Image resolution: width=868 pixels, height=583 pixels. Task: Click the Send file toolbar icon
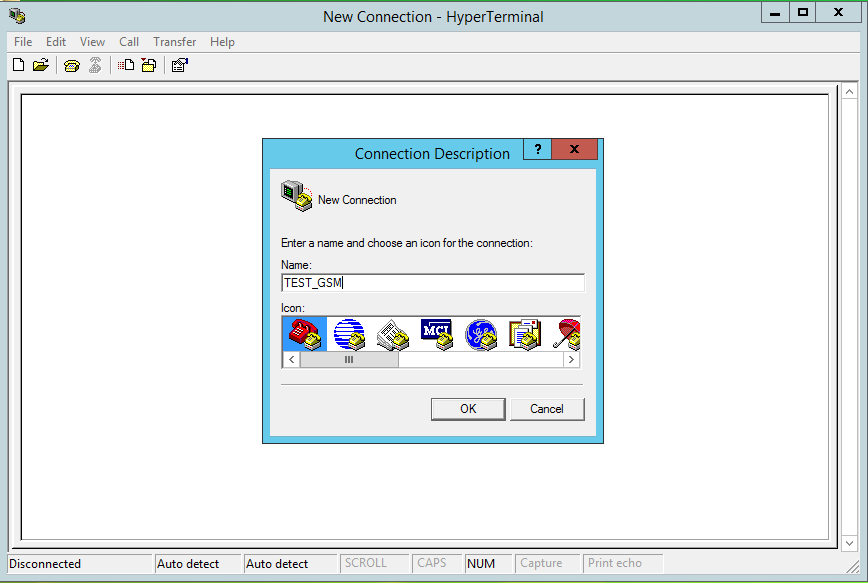(126, 66)
